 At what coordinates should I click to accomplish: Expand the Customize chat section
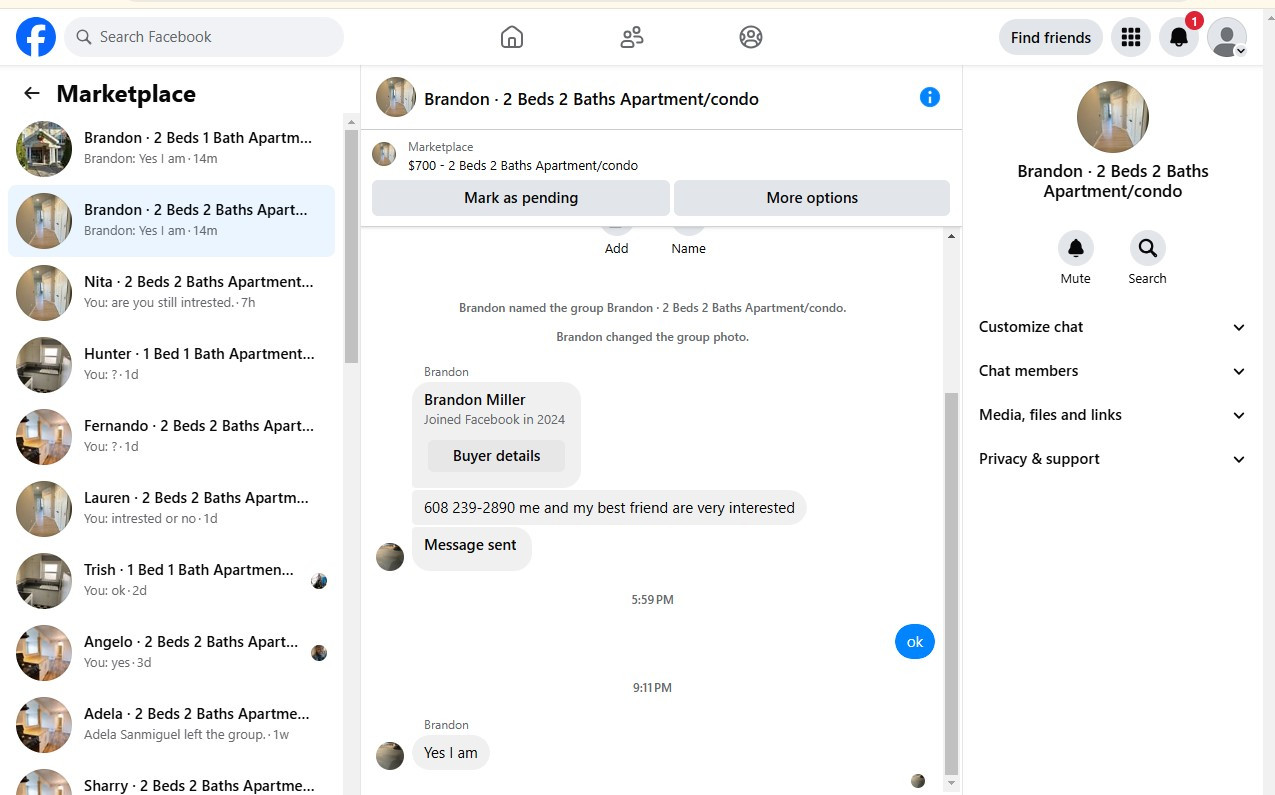[1113, 327]
